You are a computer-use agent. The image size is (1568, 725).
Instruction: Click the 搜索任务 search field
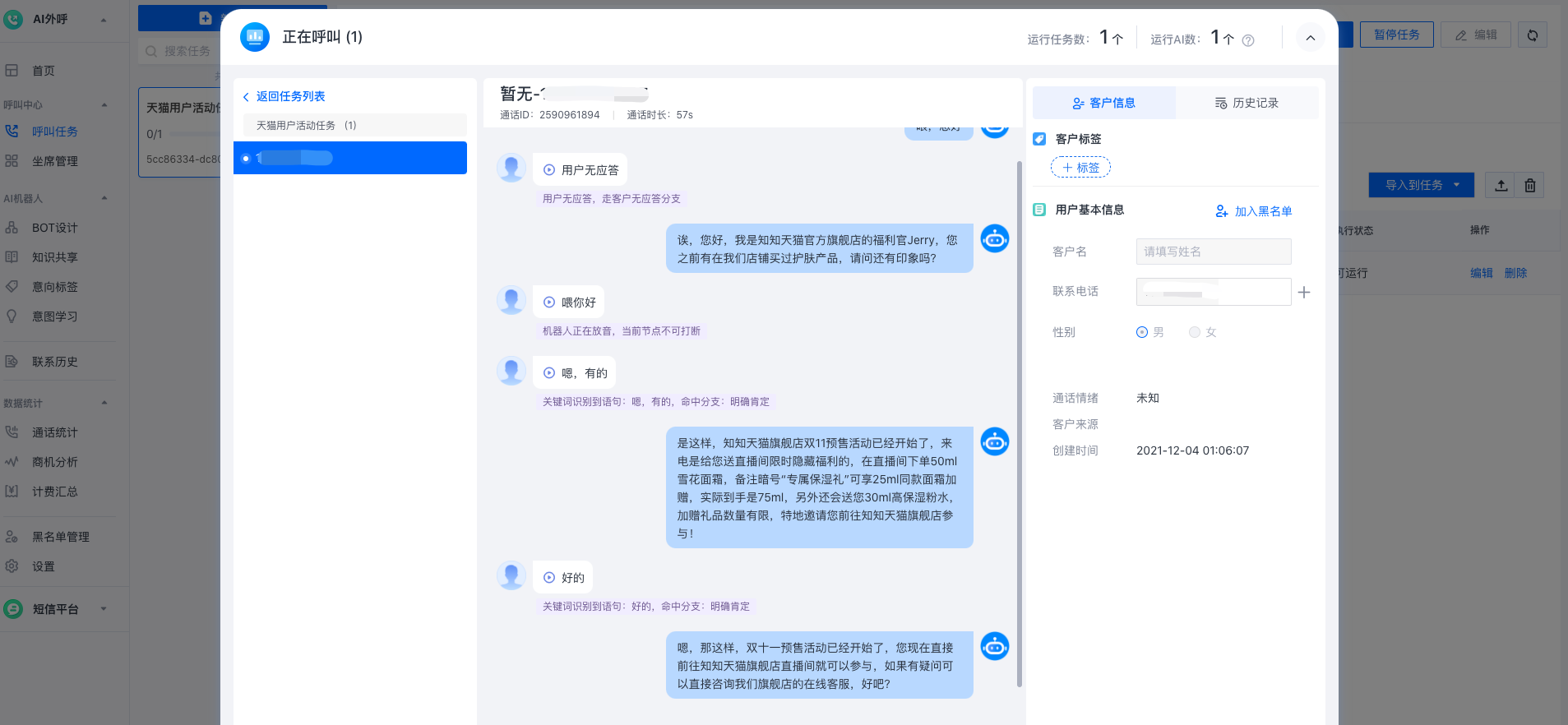(x=179, y=51)
